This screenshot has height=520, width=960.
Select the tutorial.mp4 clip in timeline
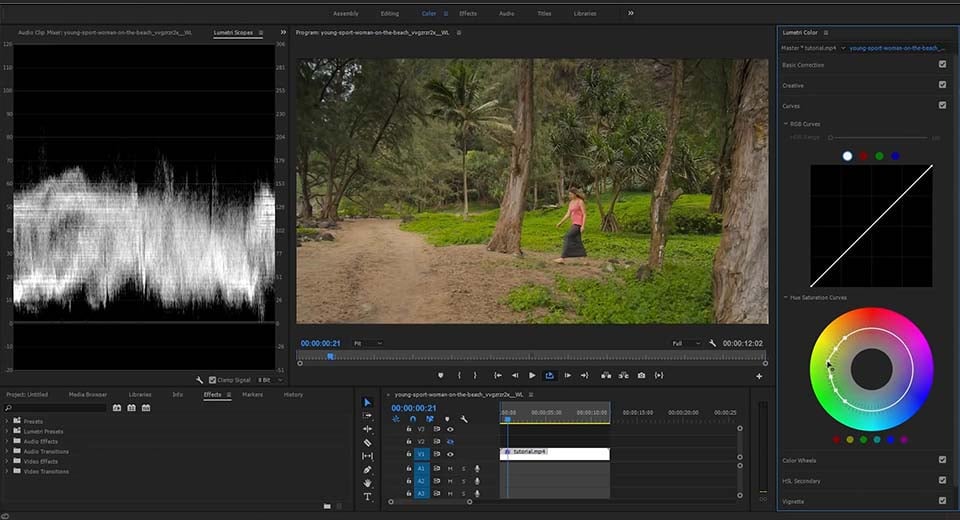pyautogui.click(x=555, y=454)
